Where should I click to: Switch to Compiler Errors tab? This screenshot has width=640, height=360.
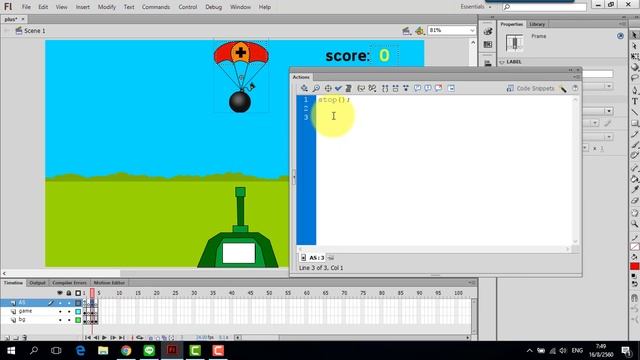[x=69, y=283]
